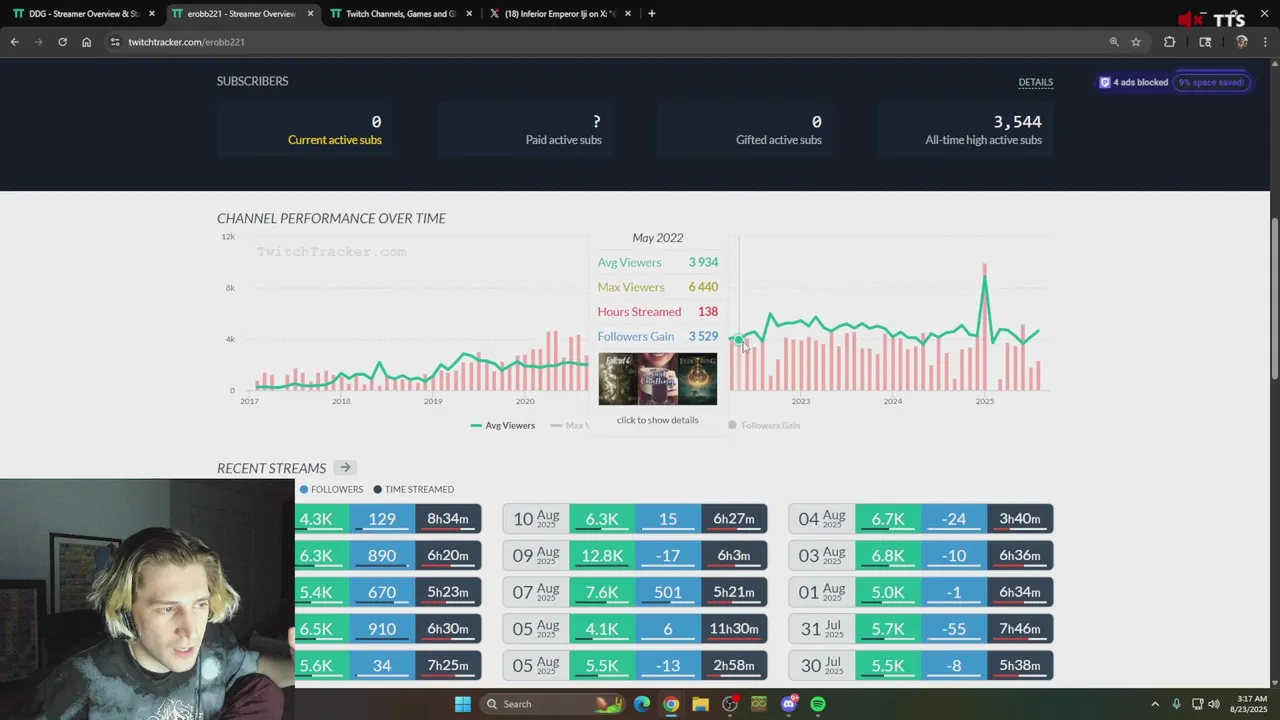
Task: Open the 31 Jul stream row
Action: pyautogui.click(x=921, y=629)
